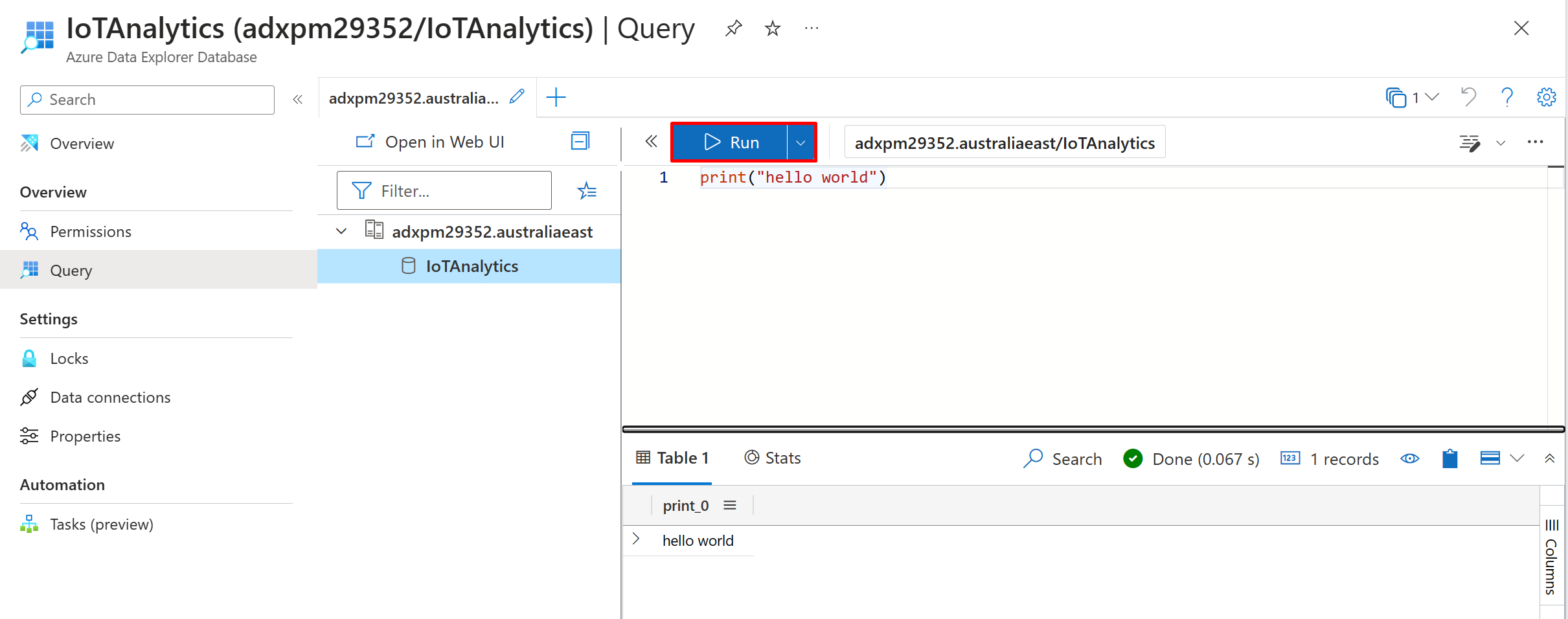Select the IoTAnalytics database node
Screen dimensions: 1568x619
coord(469,266)
